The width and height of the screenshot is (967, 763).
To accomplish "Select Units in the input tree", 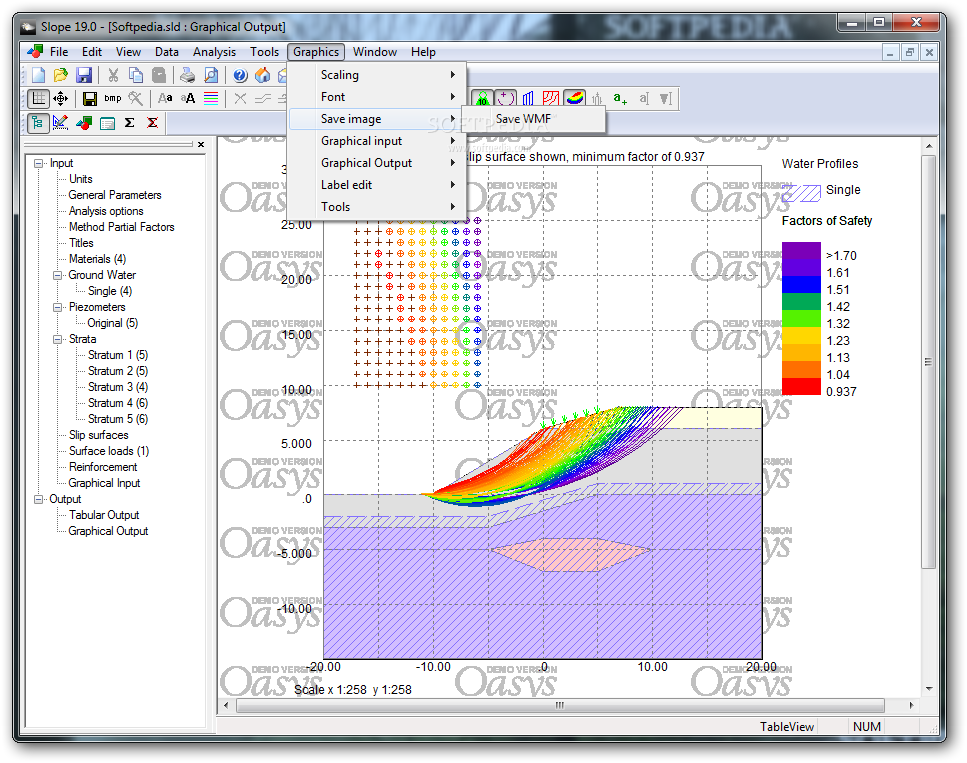I will [81, 179].
